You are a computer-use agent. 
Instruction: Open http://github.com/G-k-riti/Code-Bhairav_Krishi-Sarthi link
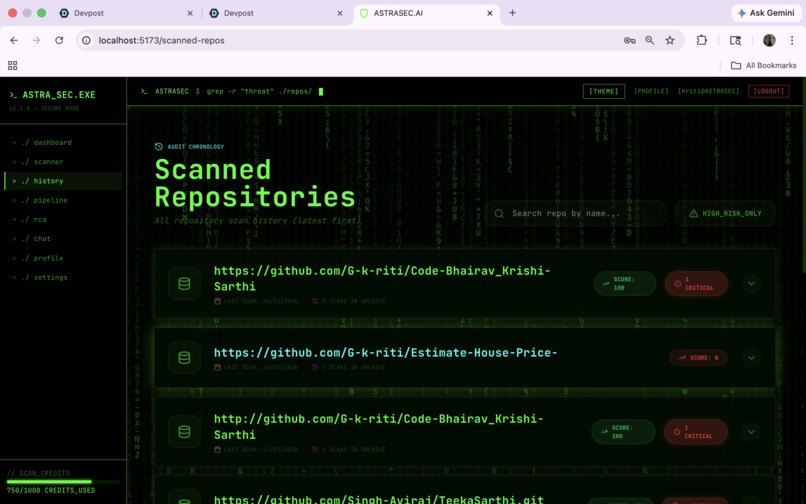click(x=378, y=426)
